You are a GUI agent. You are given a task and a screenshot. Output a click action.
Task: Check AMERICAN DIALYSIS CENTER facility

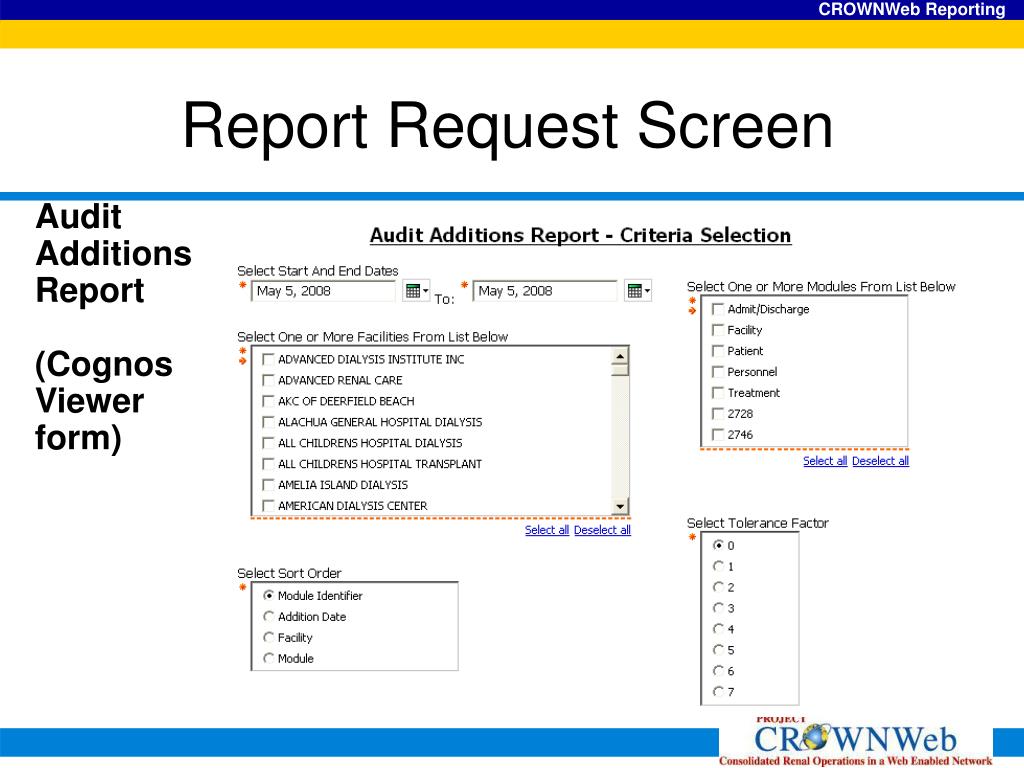click(268, 505)
